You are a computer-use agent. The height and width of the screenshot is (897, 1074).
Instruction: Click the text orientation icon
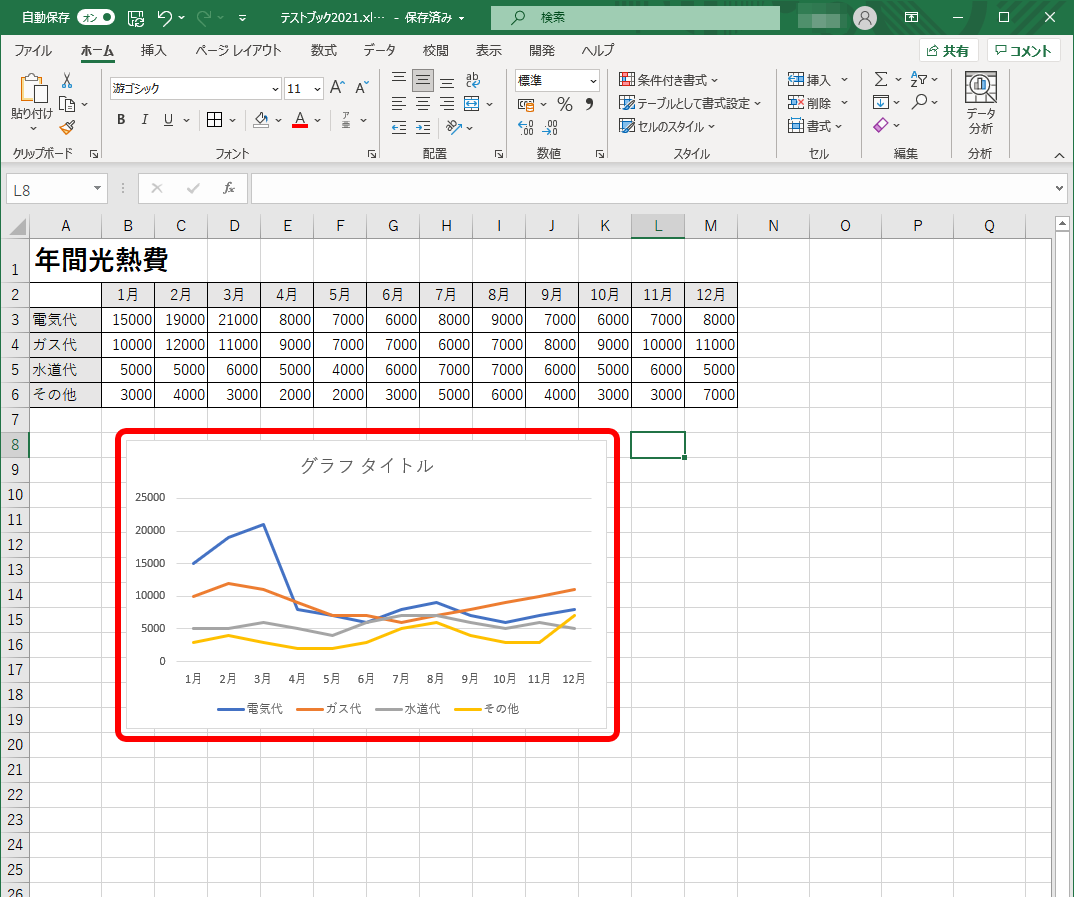[x=453, y=127]
